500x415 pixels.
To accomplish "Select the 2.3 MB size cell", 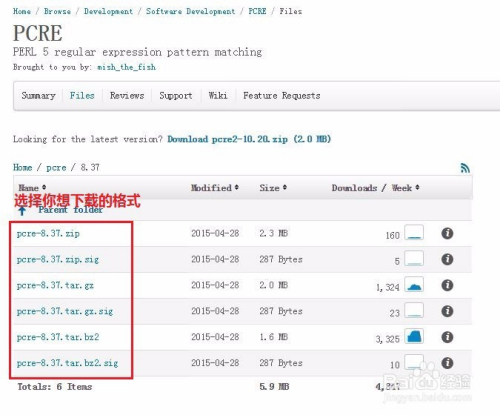I will [x=273, y=233].
